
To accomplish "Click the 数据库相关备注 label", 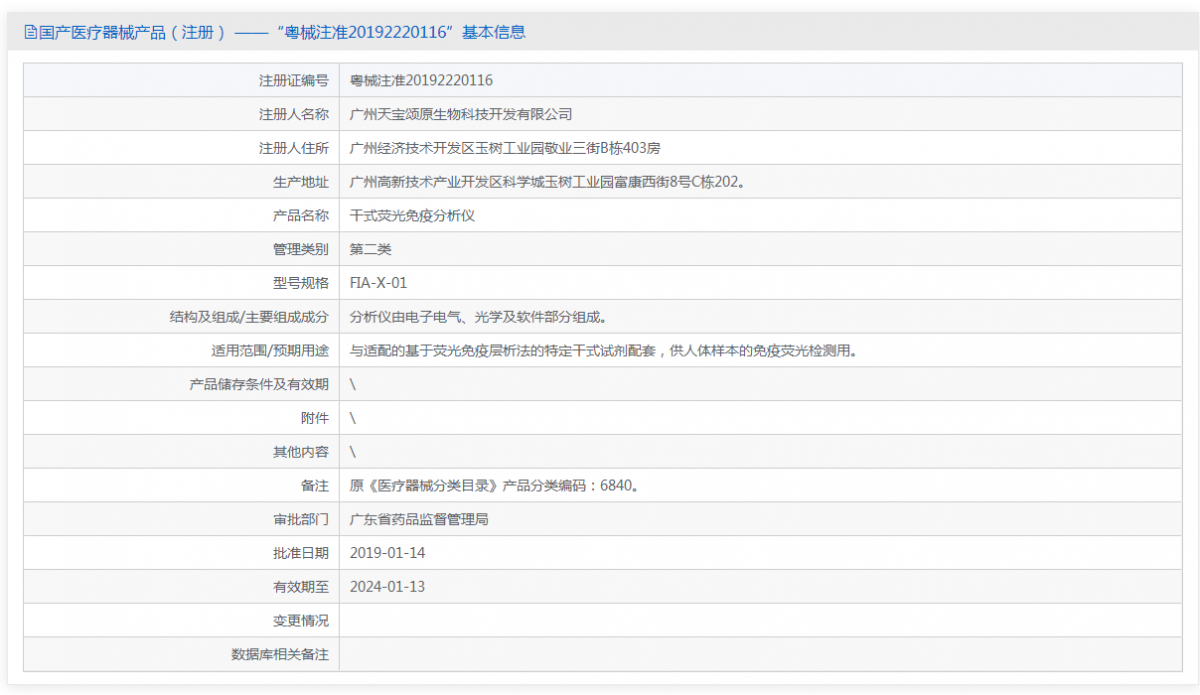I will (280, 655).
